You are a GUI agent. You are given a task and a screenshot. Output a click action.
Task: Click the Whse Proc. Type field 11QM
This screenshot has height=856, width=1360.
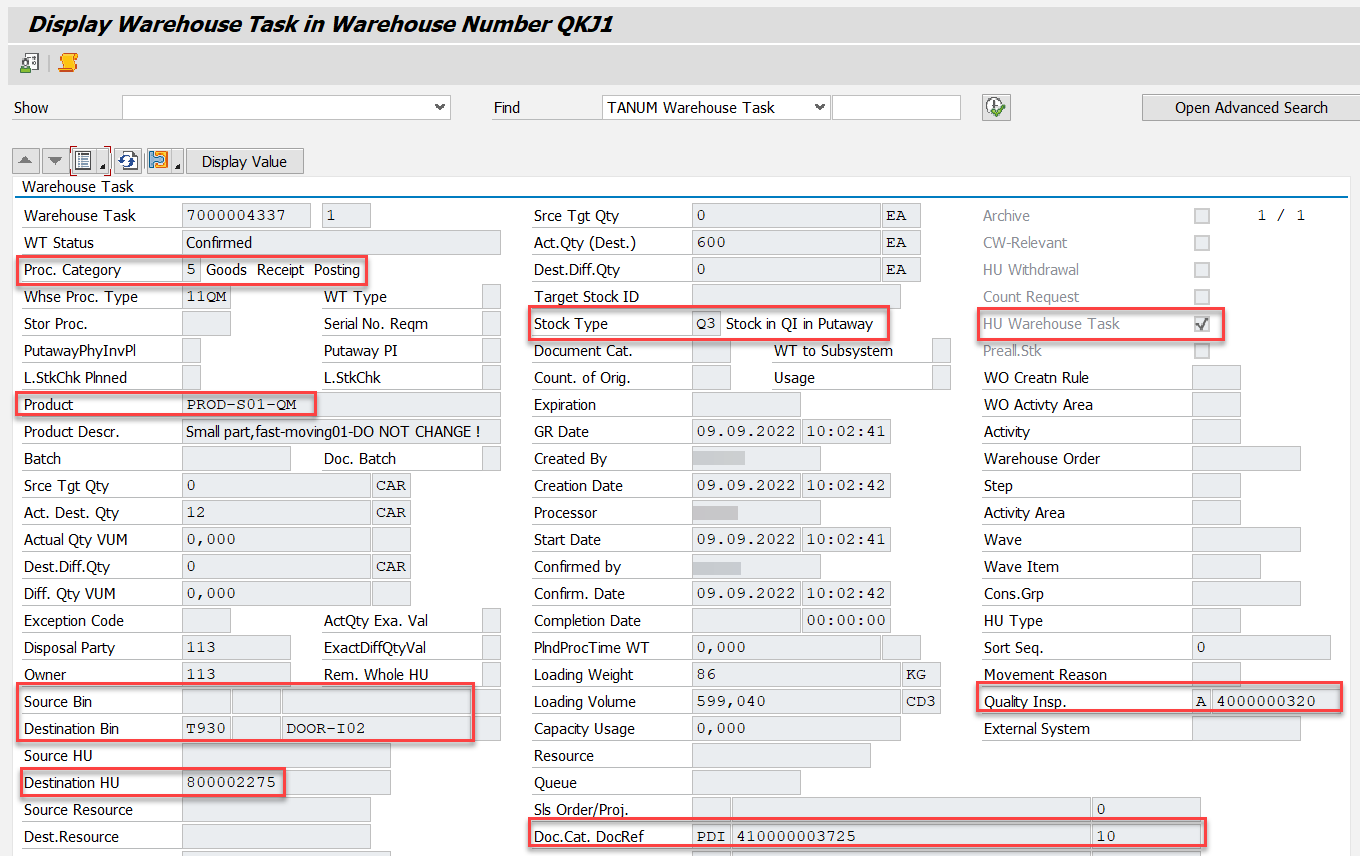click(x=206, y=297)
